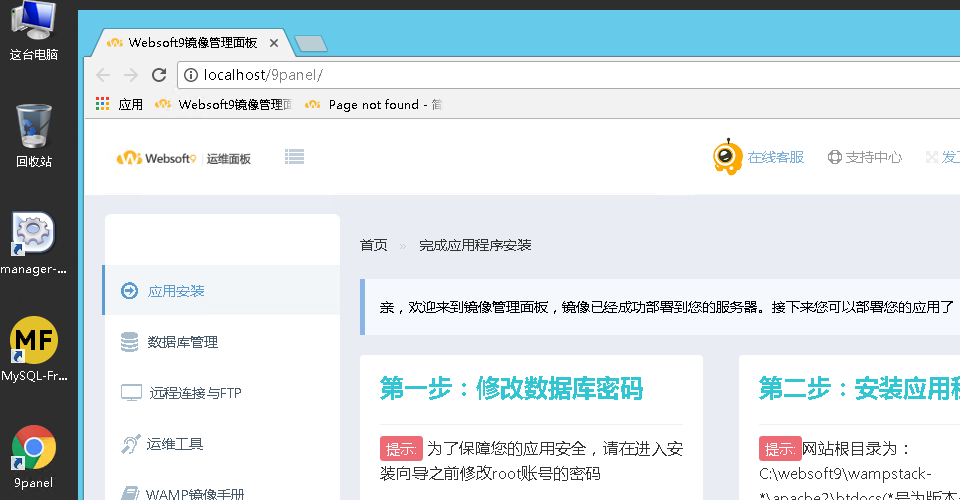Click the 运维工具 tool icon
Image resolution: width=960 pixels, height=500 pixels.
coord(130,444)
